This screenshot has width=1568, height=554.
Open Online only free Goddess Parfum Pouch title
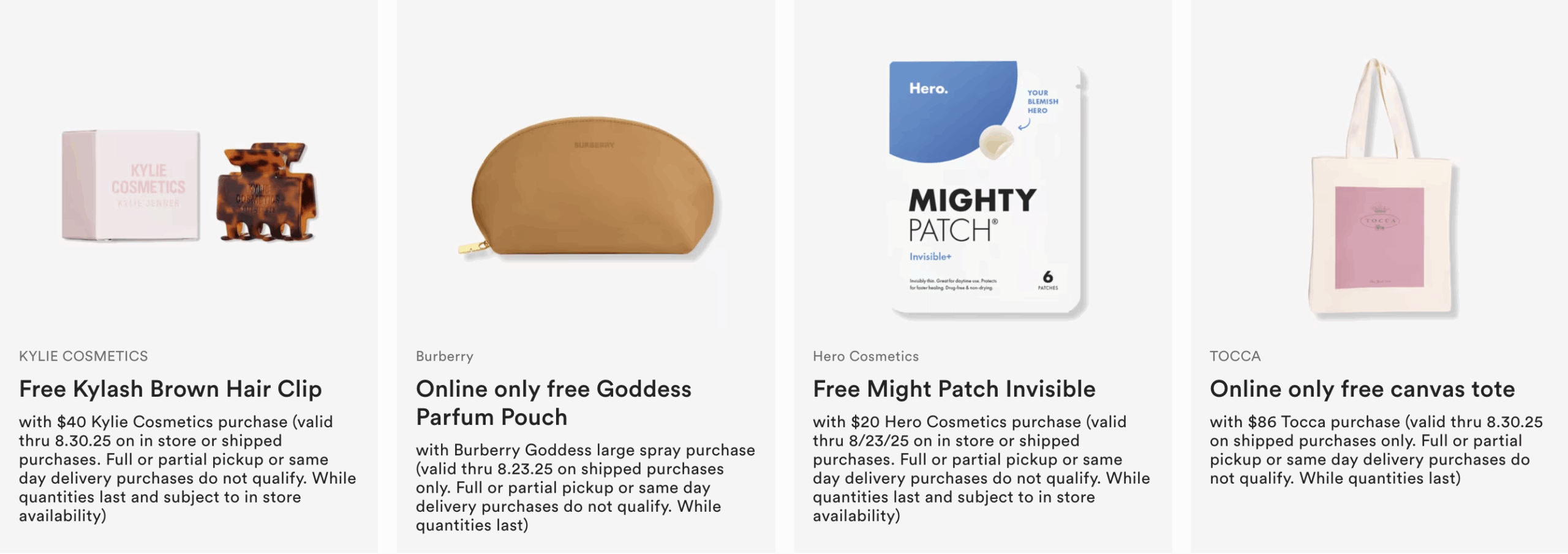(x=553, y=403)
